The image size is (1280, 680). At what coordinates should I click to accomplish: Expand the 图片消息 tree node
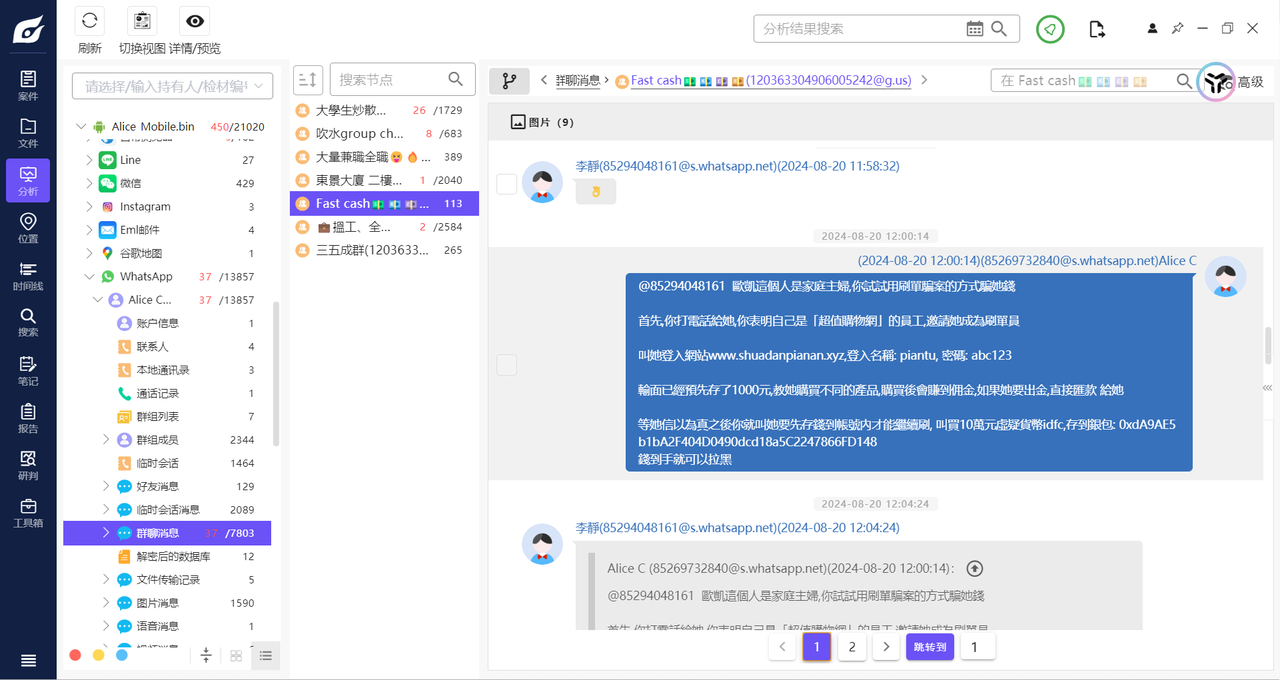click(106, 603)
